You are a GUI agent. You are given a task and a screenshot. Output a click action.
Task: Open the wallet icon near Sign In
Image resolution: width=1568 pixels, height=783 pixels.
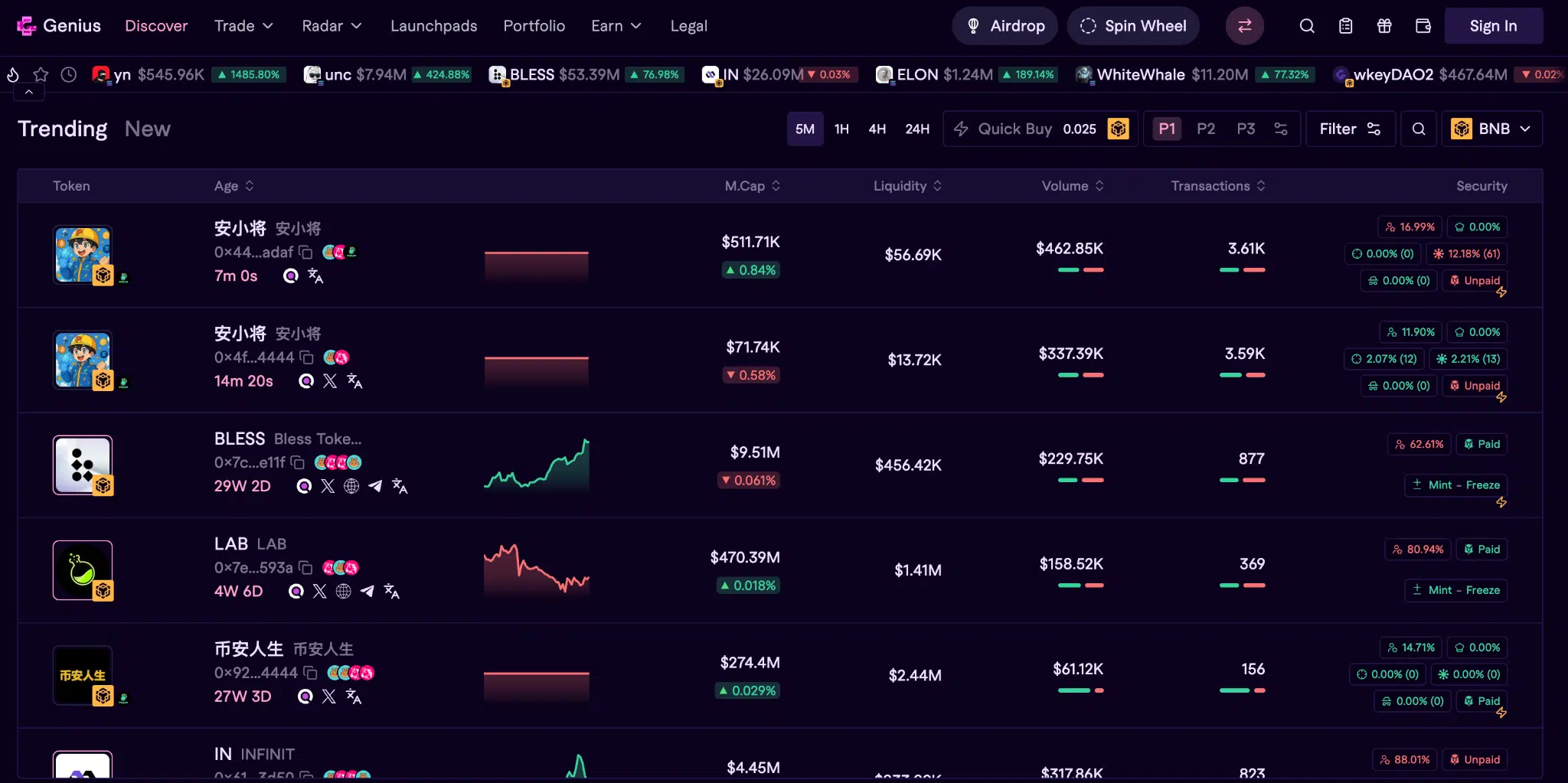(1423, 25)
